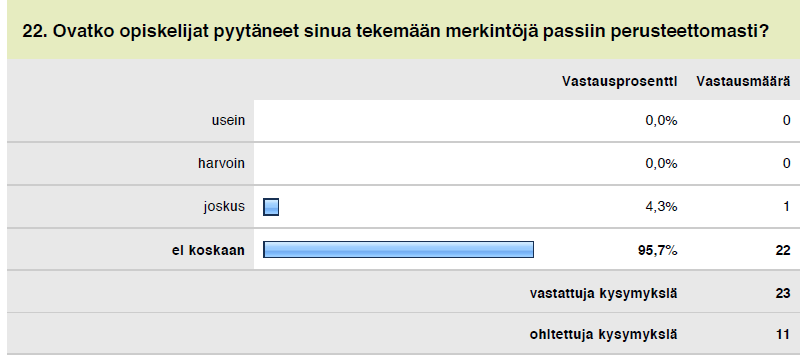Click the question 22 title text
The image size is (803, 364).
[396, 31]
